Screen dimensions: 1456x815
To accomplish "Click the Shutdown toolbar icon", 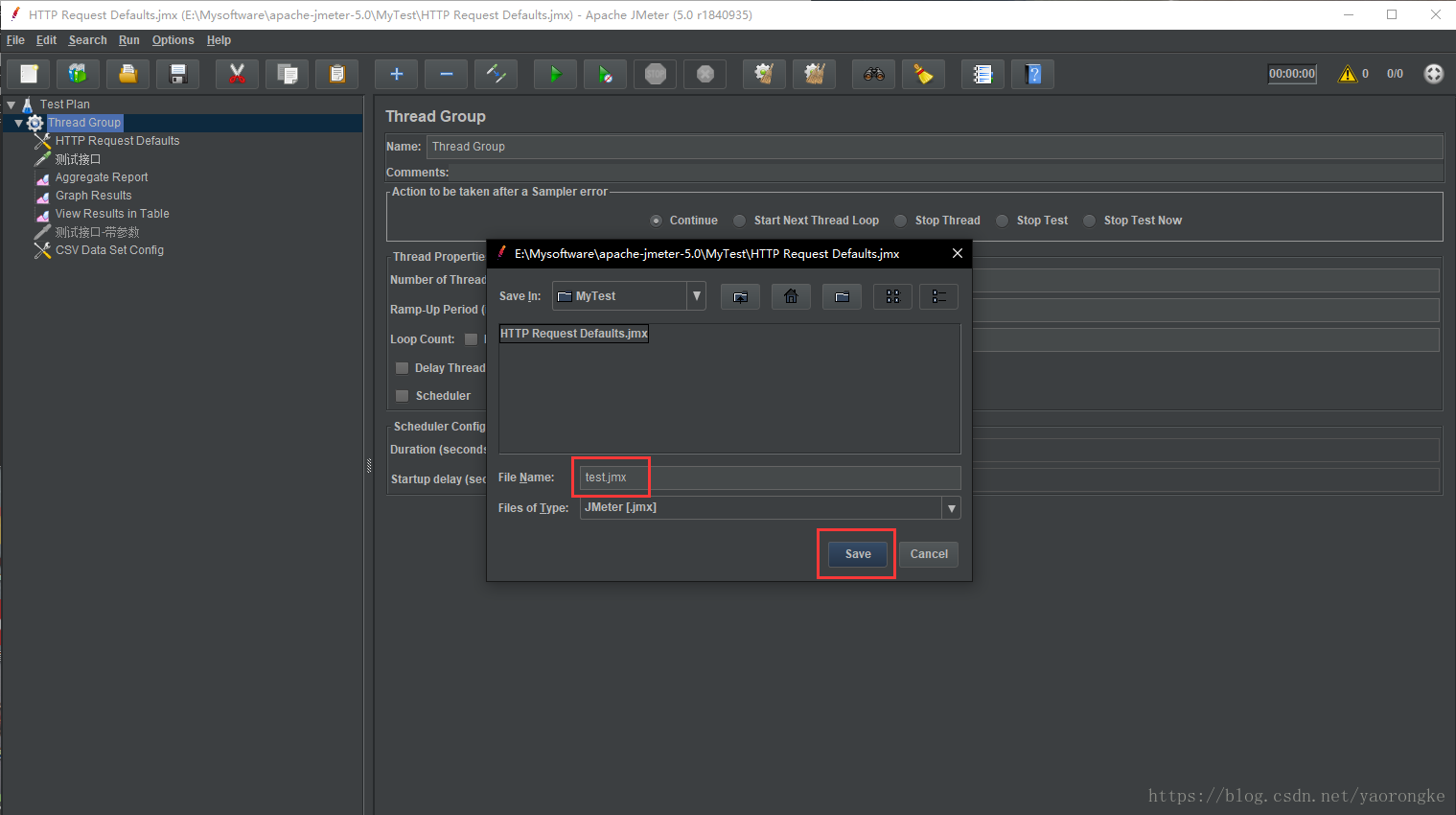I will [705, 74].
